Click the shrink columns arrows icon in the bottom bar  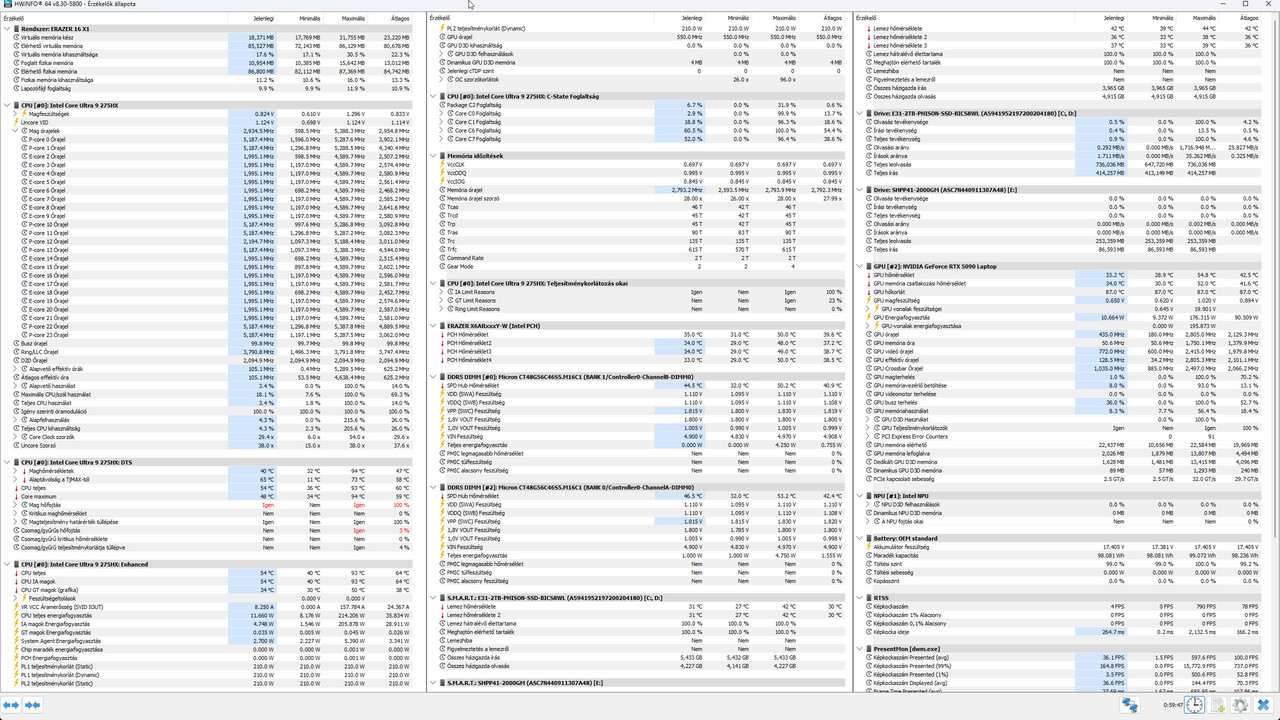pyautogui.click(x=32, y=705)
